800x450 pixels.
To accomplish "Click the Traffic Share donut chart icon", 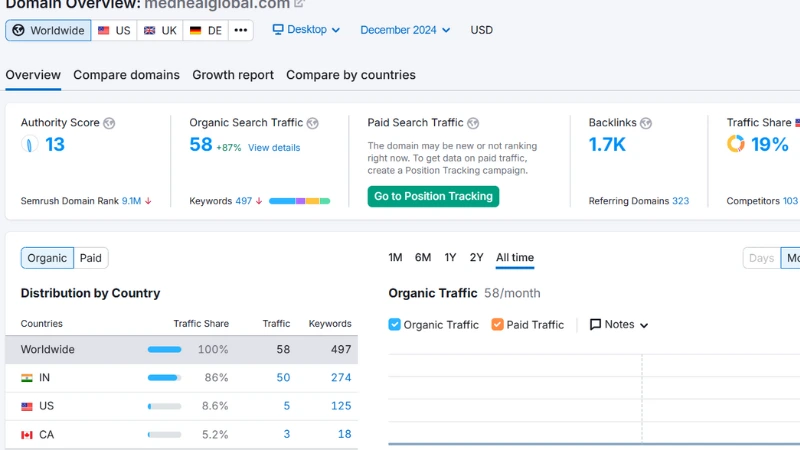I will coord(735,144).
